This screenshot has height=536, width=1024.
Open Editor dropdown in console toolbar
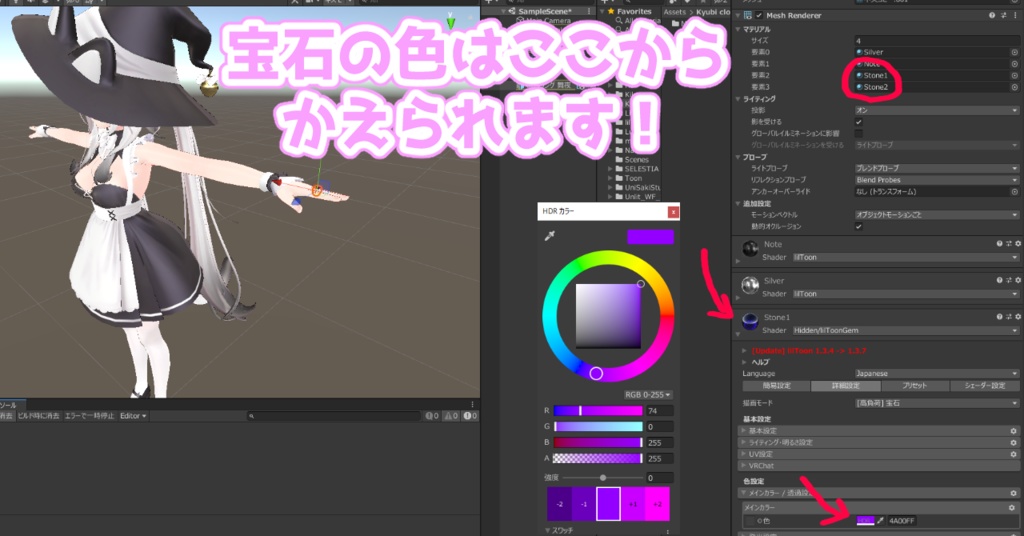pyautogui.click(x=133, y=415)
